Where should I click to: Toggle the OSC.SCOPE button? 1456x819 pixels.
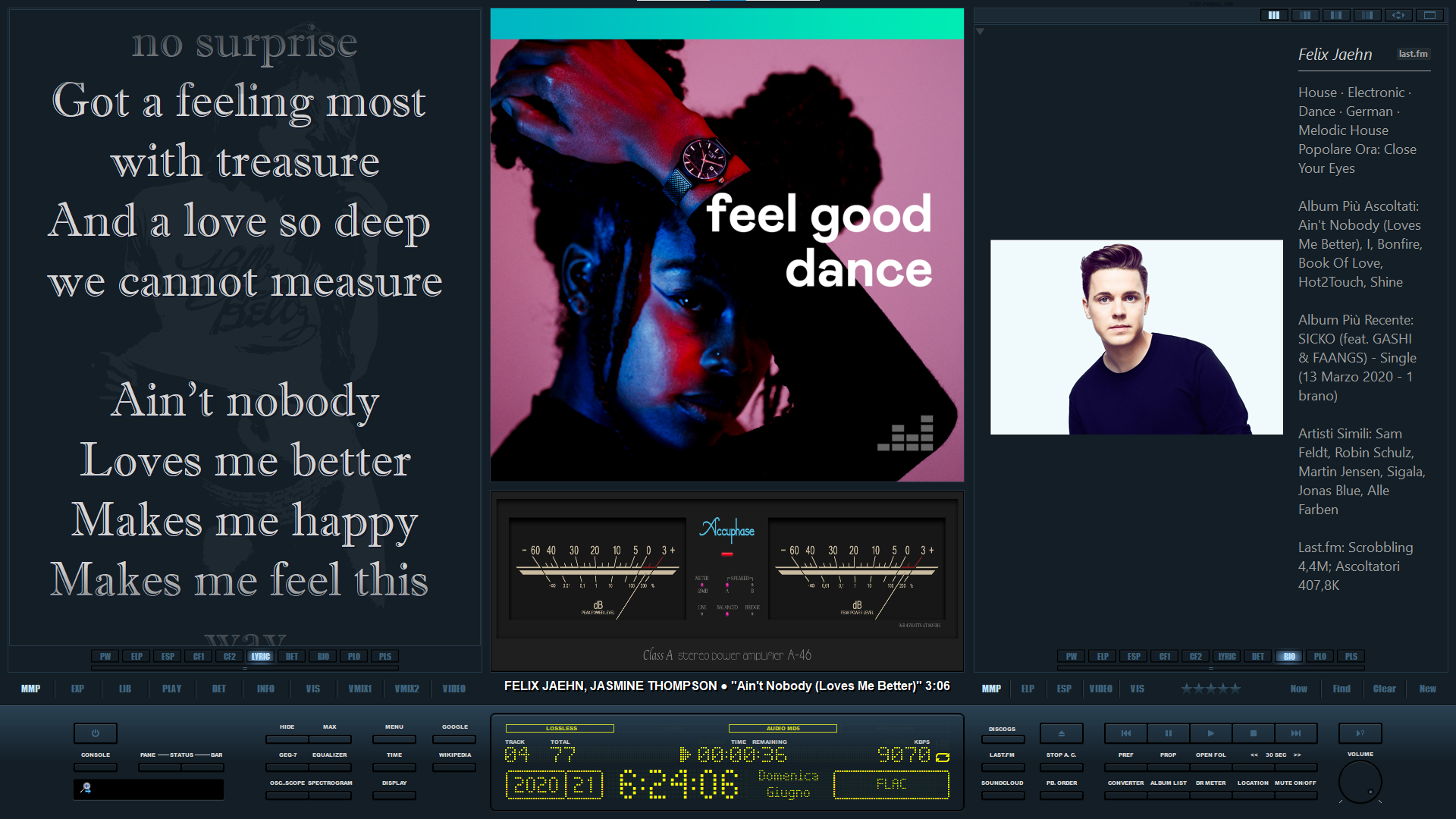[287, 795]
